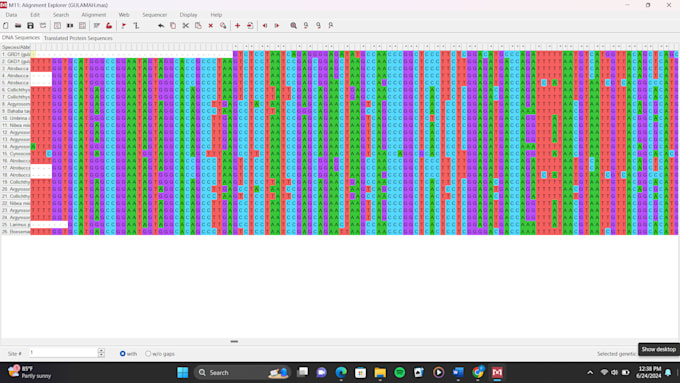
Task: Open the Sequencer menu
Action: click(155, 15)
